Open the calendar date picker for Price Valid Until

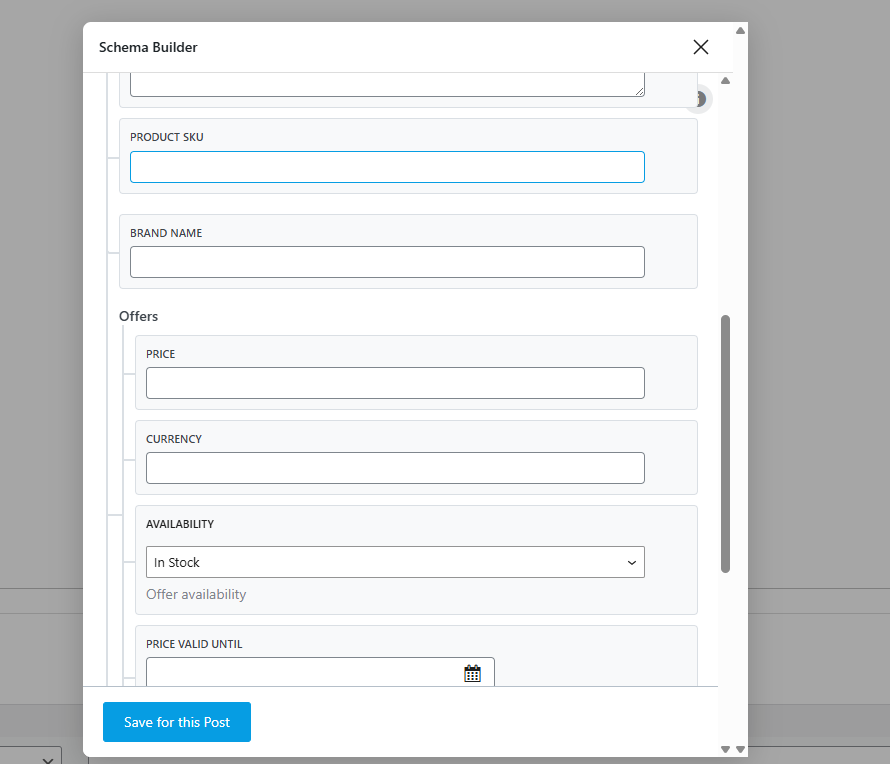click(471, 672)
